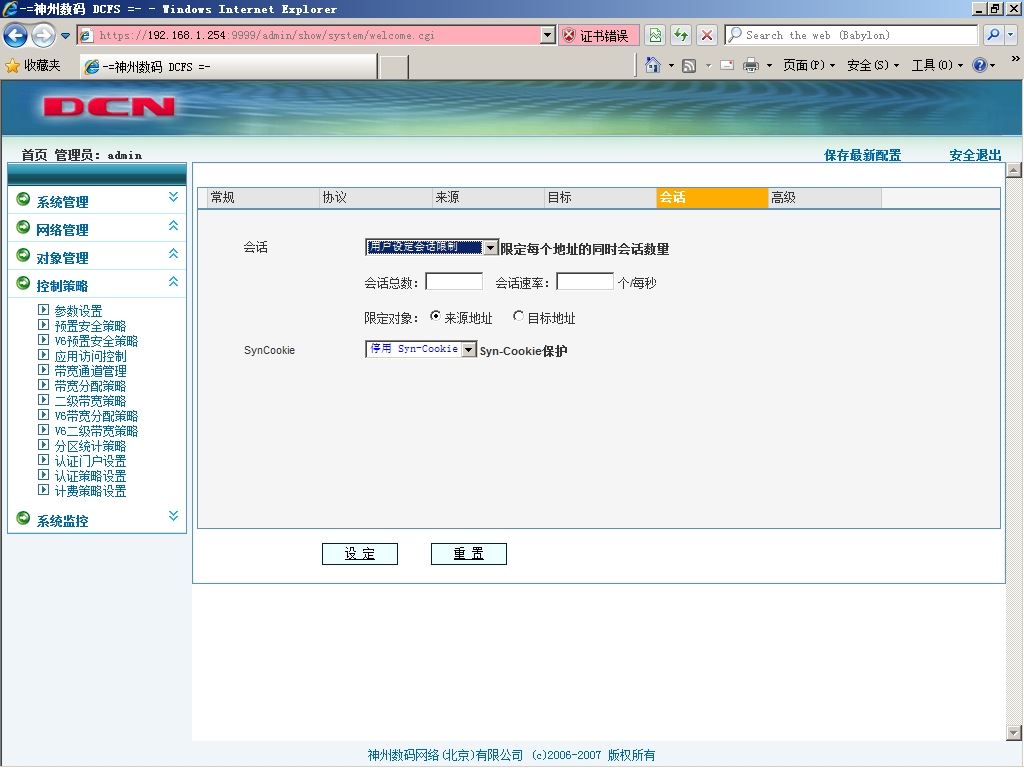The width and height of the screenshot is (1024, 768).
Task: Switch to the 高级 tab
Action: 825,198
